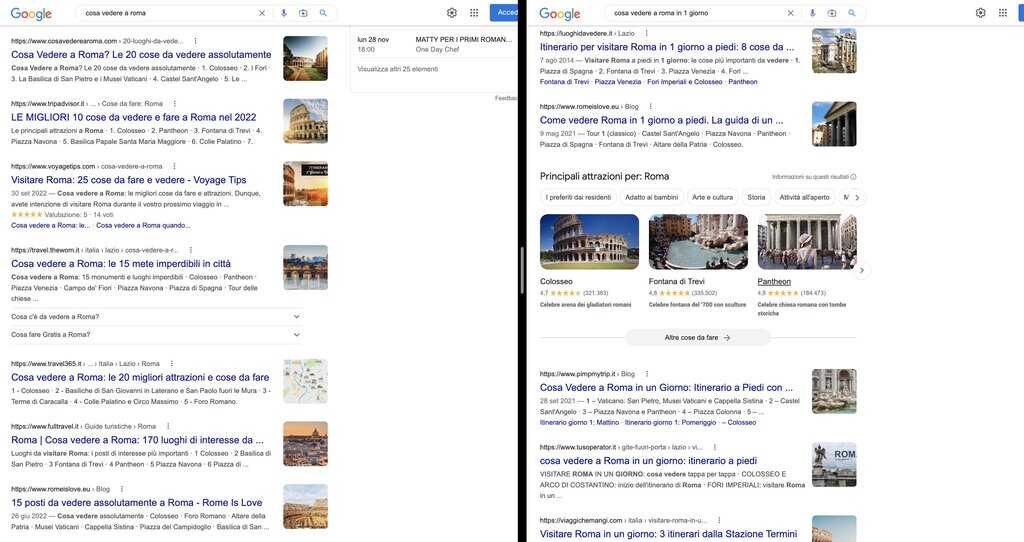The width and height of the screenshot is (1024, 542).
Task: Open image search camera in right window
Action: click(x=831, y=13)
